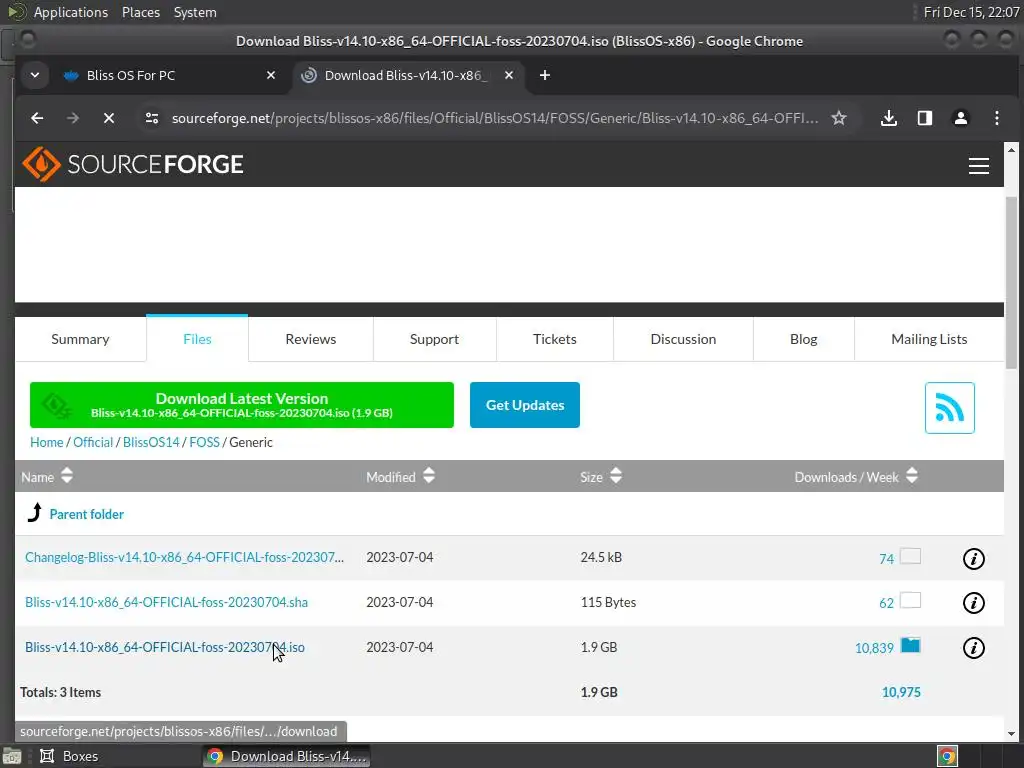Toggle the Chrome side panel icon

click(925, 118)
